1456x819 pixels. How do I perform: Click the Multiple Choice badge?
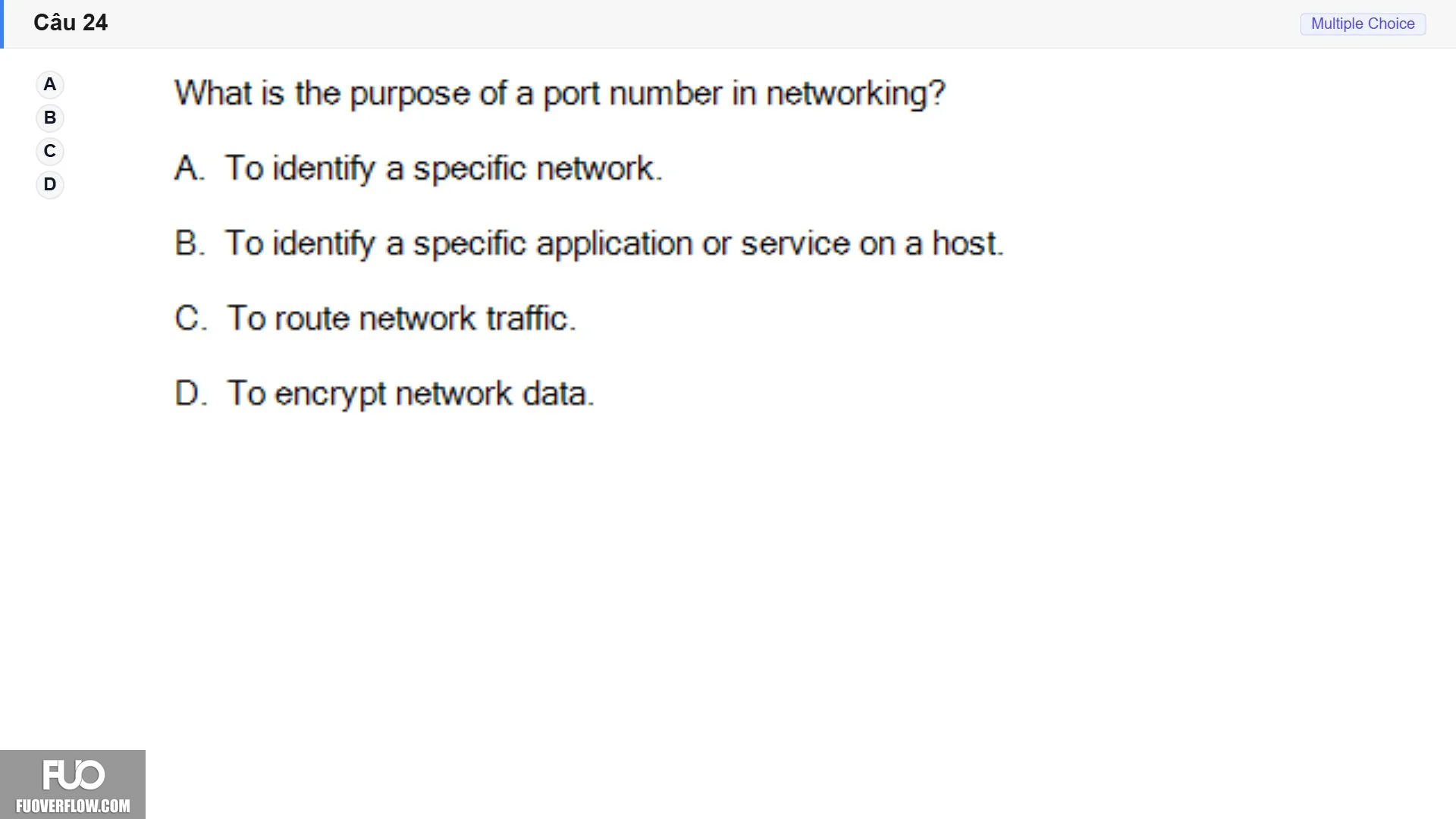pyautogui.click(x=1363, y=24)
